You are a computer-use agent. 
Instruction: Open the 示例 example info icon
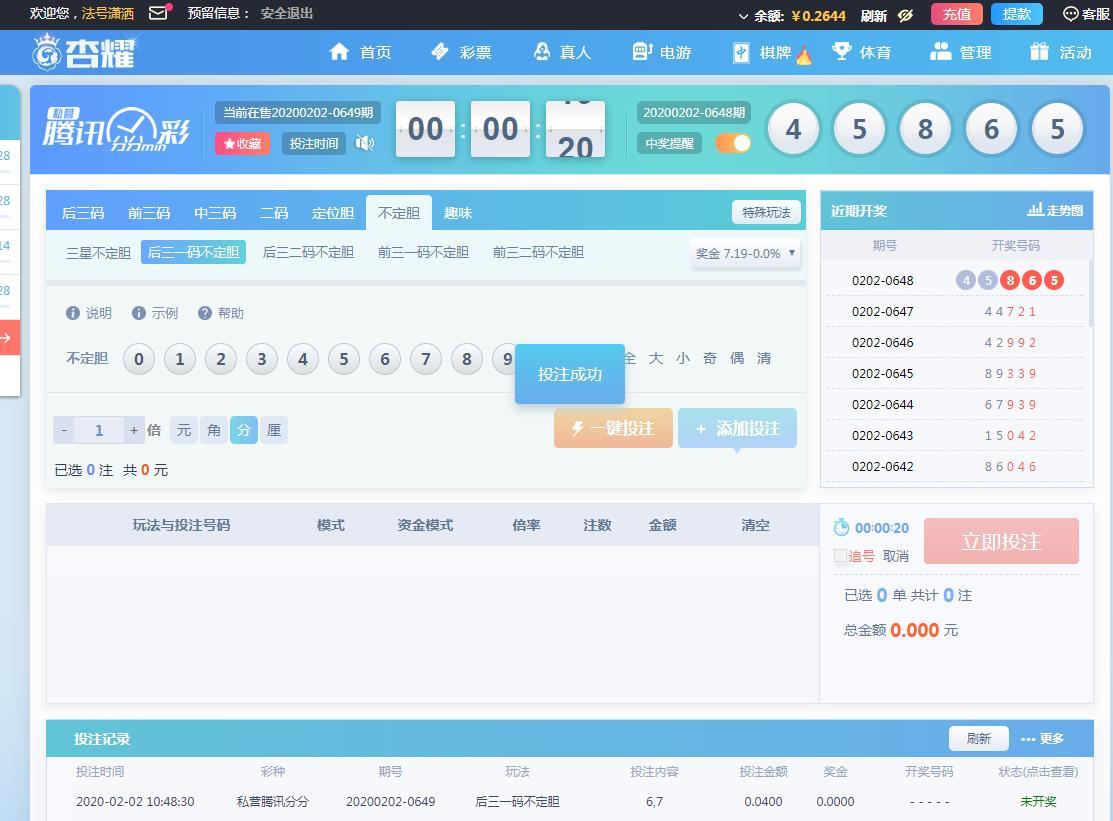tap(138, 313)
